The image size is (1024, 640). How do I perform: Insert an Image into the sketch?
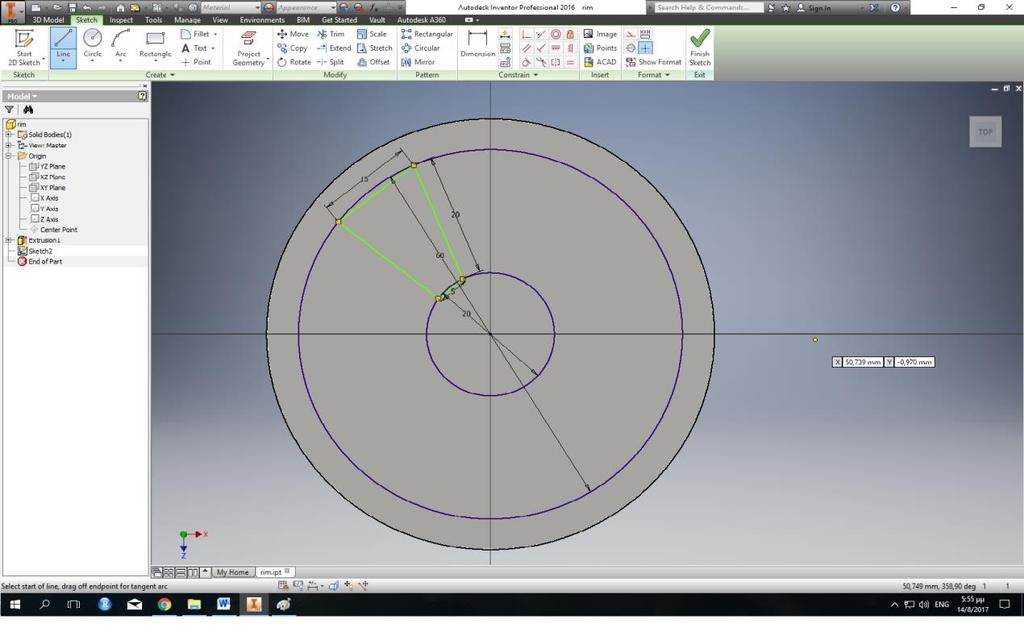coord(600,34)
